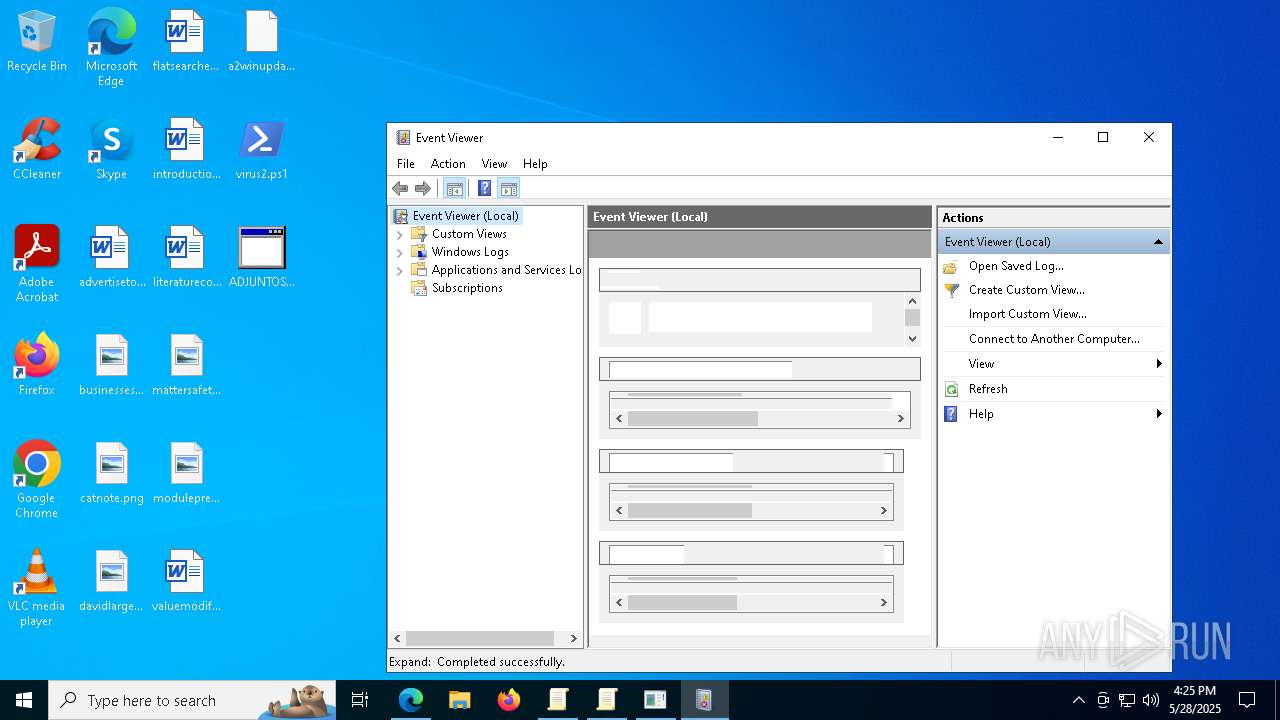Select the Firefox desktop shortcut
This screenshot has height=720, width=1280.
pyautogui.click(x=37, y=365)
